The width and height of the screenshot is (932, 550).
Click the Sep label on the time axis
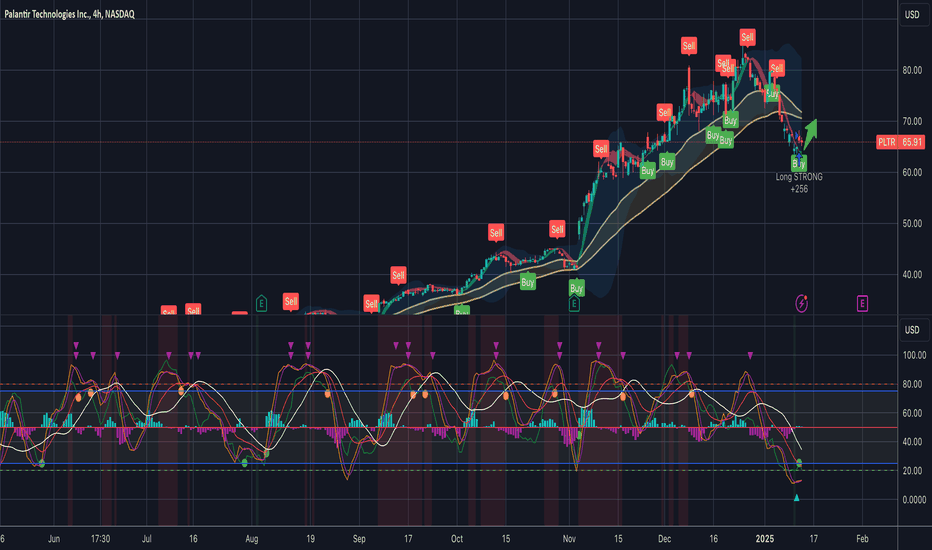(x=359, y=539)
